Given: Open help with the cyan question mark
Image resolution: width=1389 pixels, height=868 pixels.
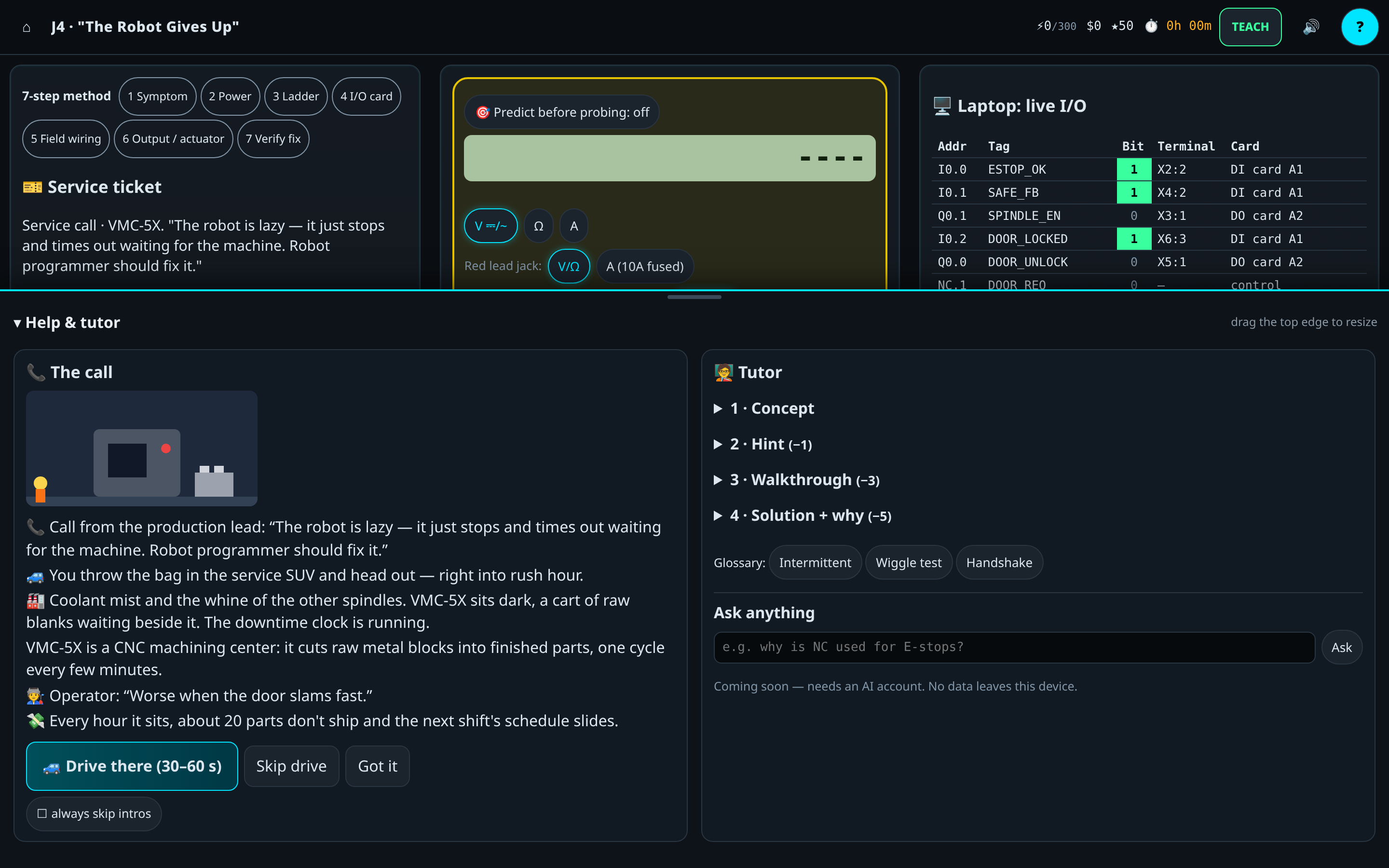Looking at the screenshot, I should pos(1359,27).
